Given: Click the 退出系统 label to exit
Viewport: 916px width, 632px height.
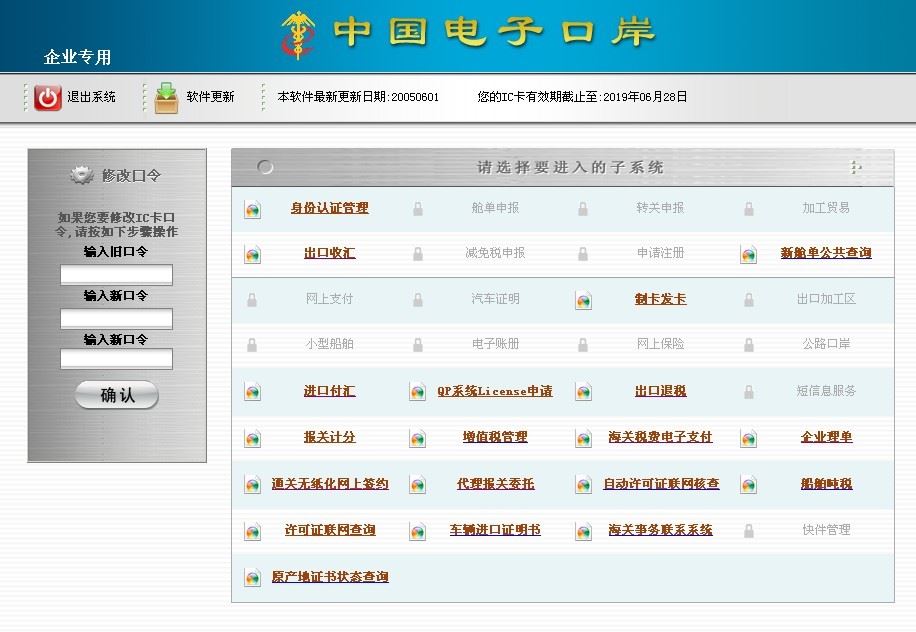Looking at the screenshot, I should (x=91, y=97).
